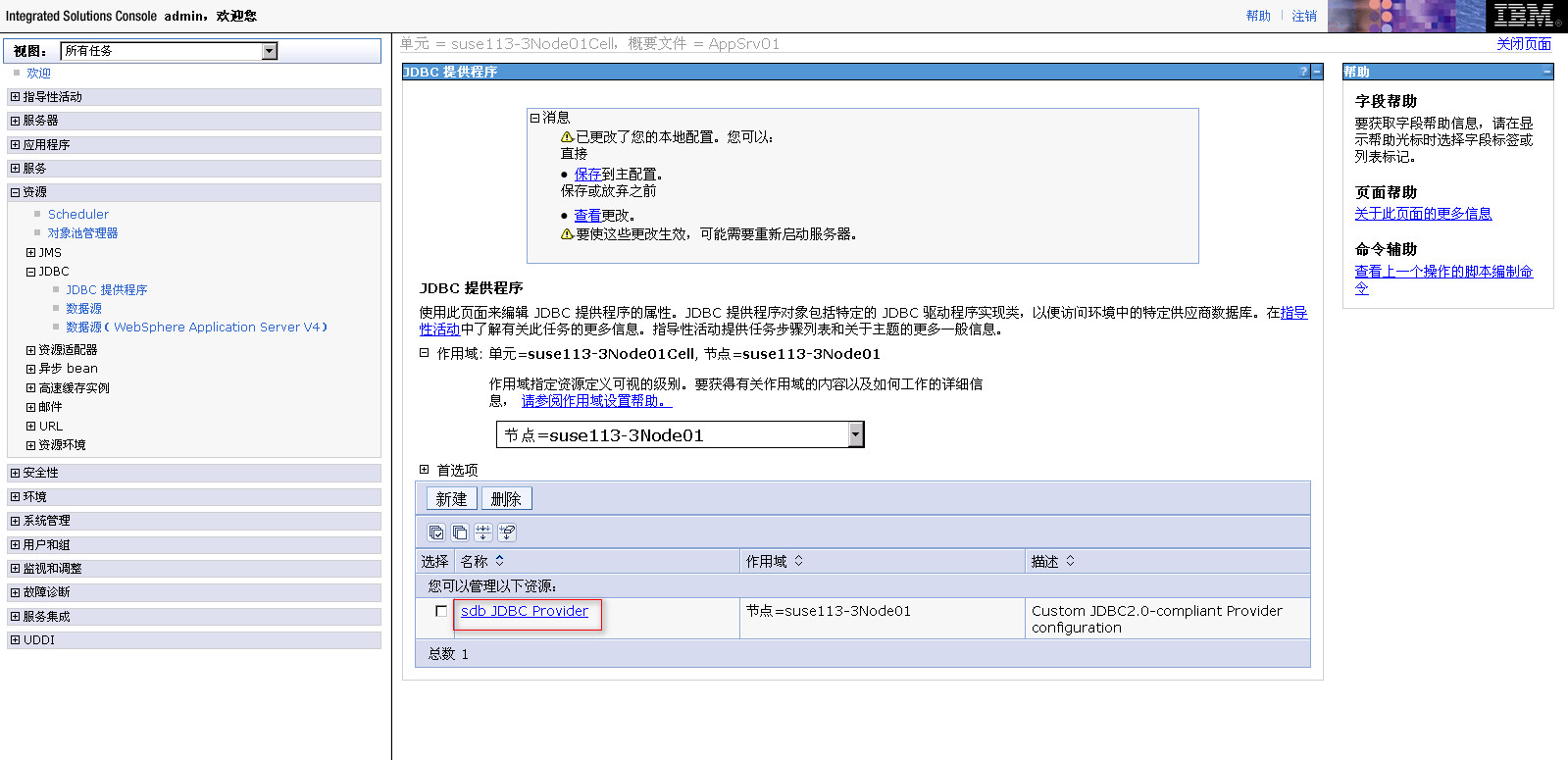Open 关于此页面的更多信息 link

click(1423, 214)
